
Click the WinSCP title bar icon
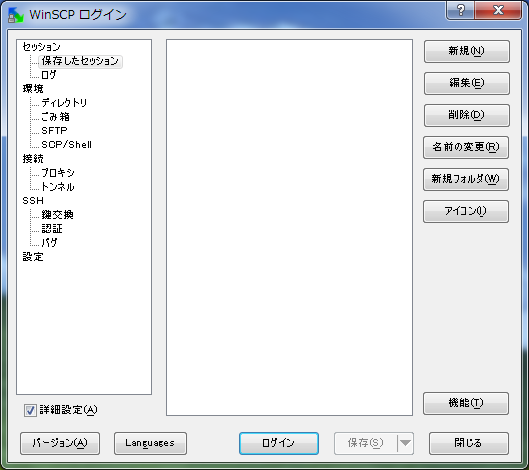coord(16,15)
